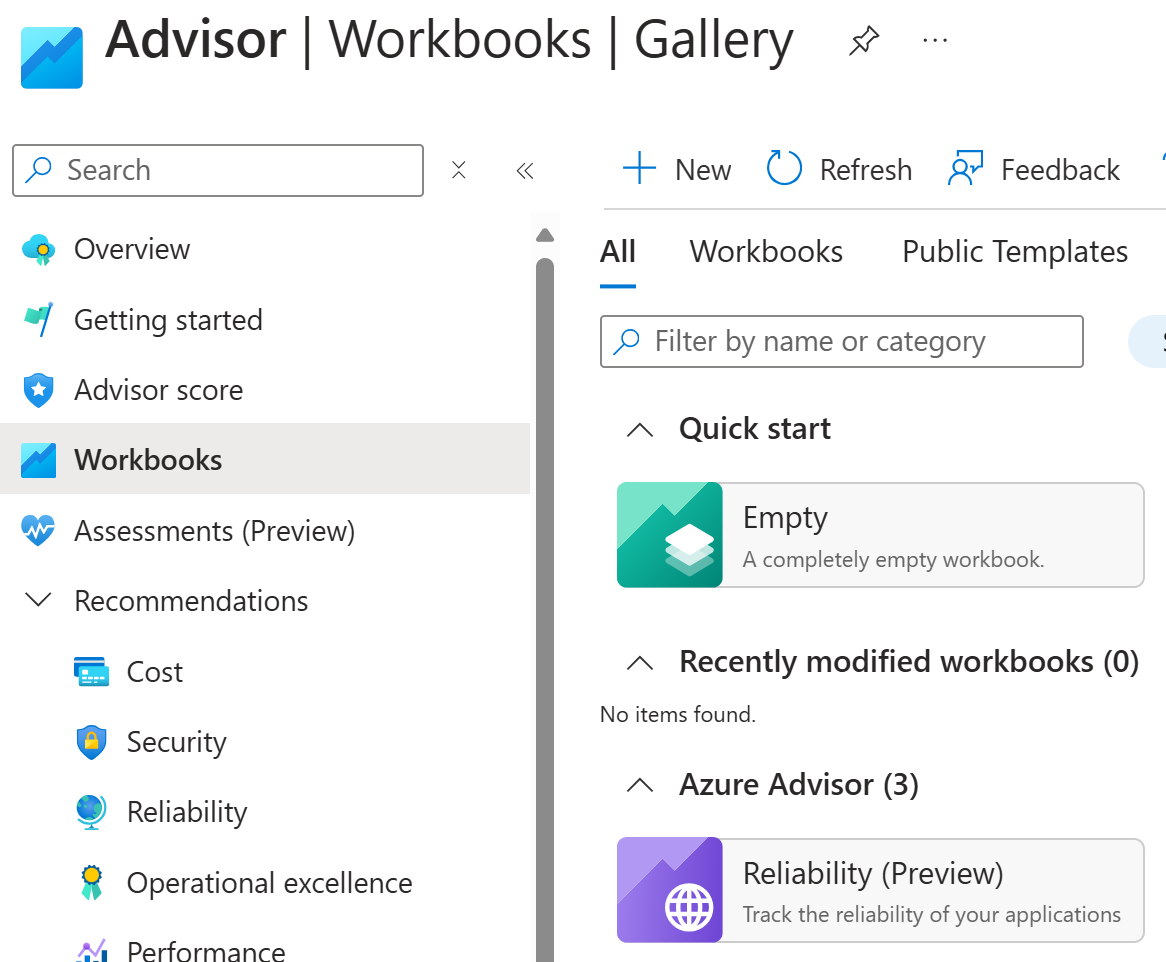Viewport: 1166px width, 962px height.
Task: Open the more options ellipsis menu
Action: pos(935,40)
